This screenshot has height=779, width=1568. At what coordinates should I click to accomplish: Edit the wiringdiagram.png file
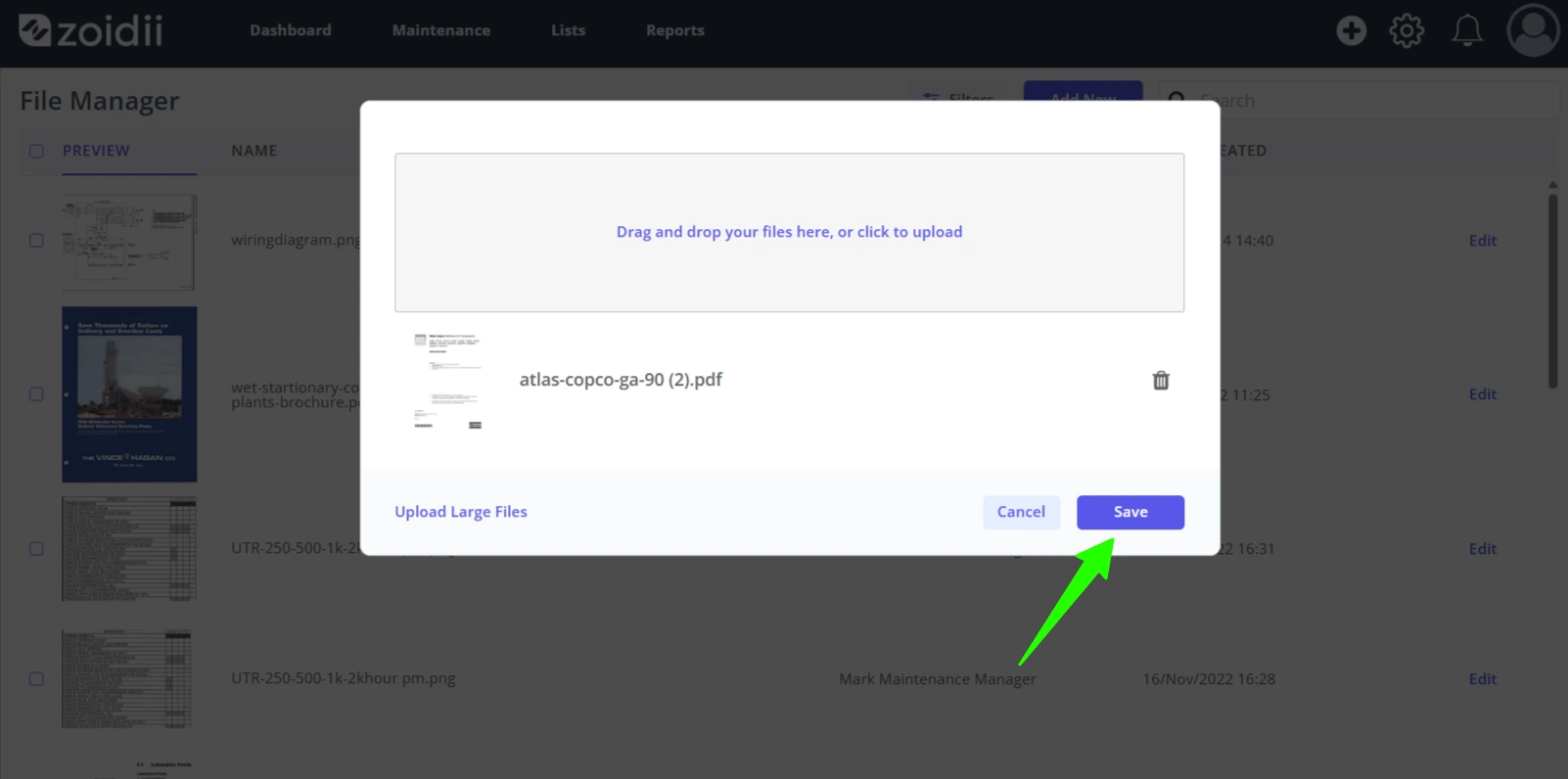tap(1483, 241)
